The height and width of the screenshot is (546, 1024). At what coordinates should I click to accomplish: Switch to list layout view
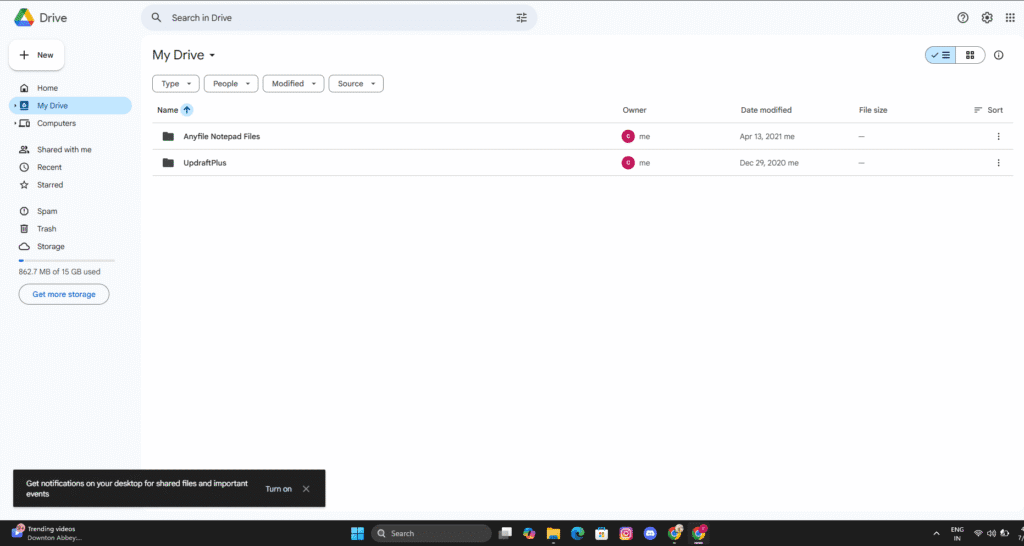[940, 55]
